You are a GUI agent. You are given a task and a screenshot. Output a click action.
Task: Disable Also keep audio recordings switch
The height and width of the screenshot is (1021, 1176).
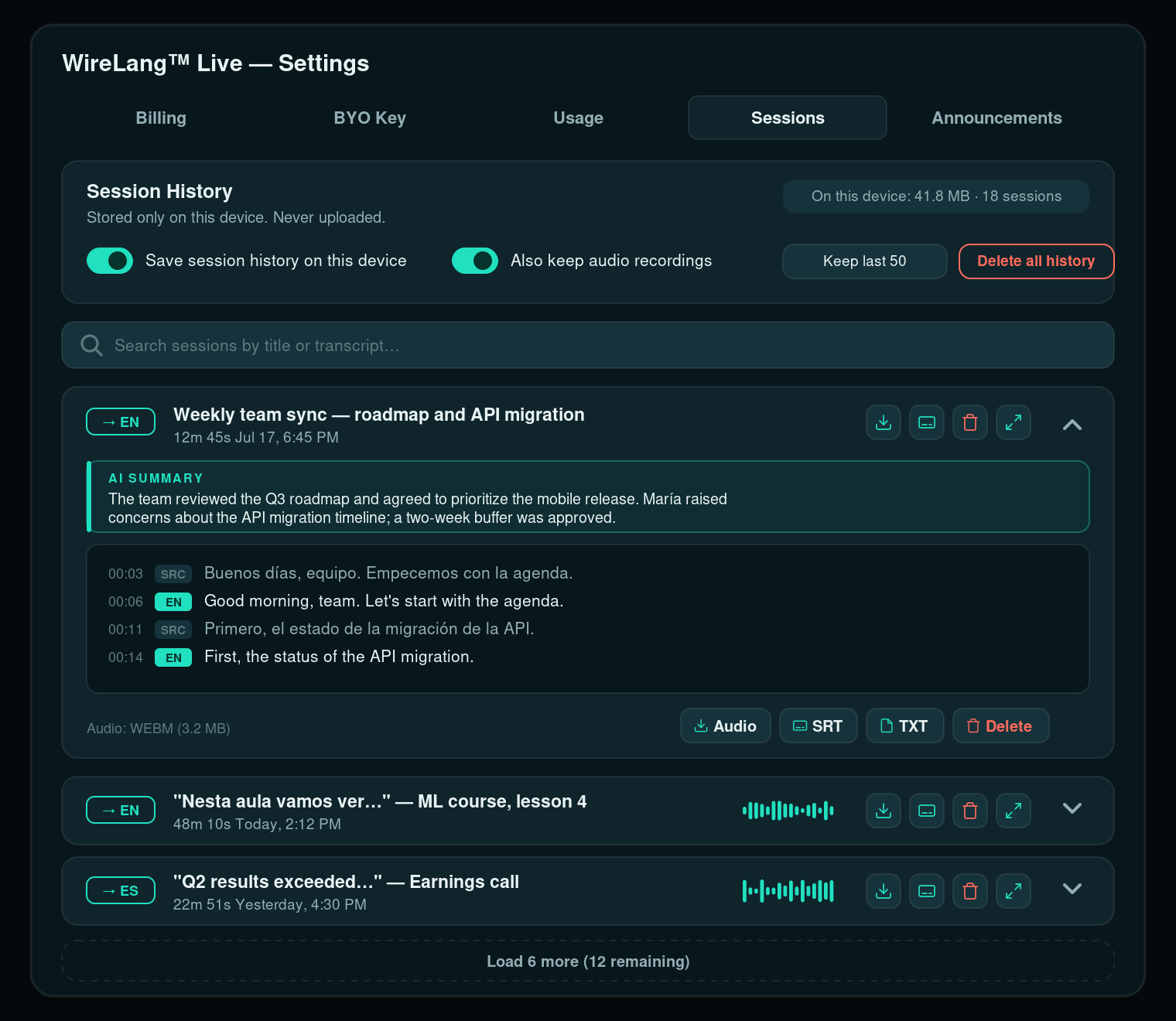coord(475,261)
